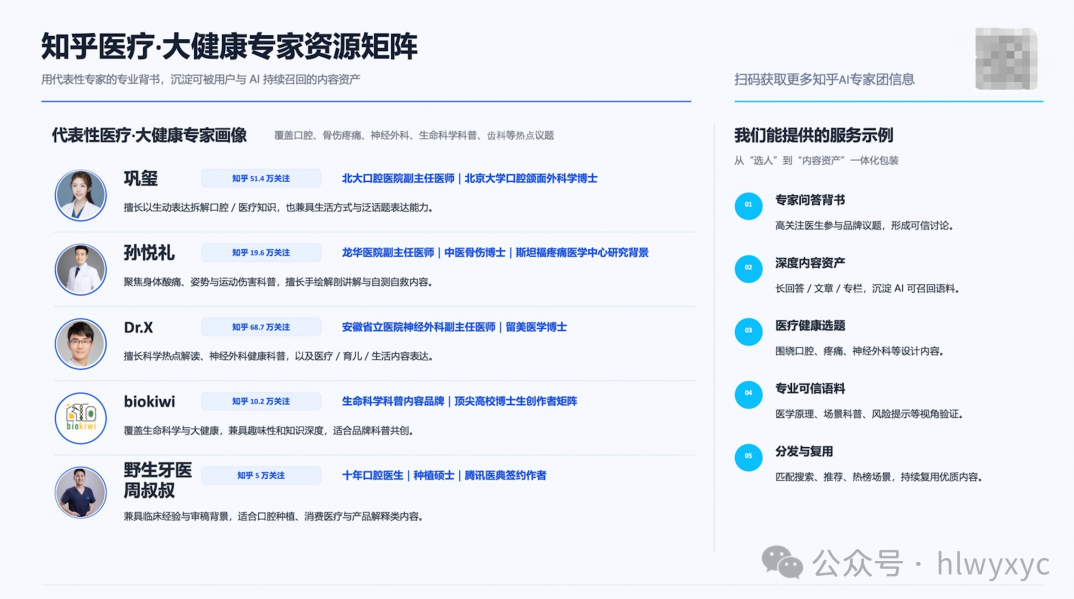This screenshot has height=599, width=1074.
Task: Click the name 巩玺
Action: pyautogui.click(x=140, y=179)
